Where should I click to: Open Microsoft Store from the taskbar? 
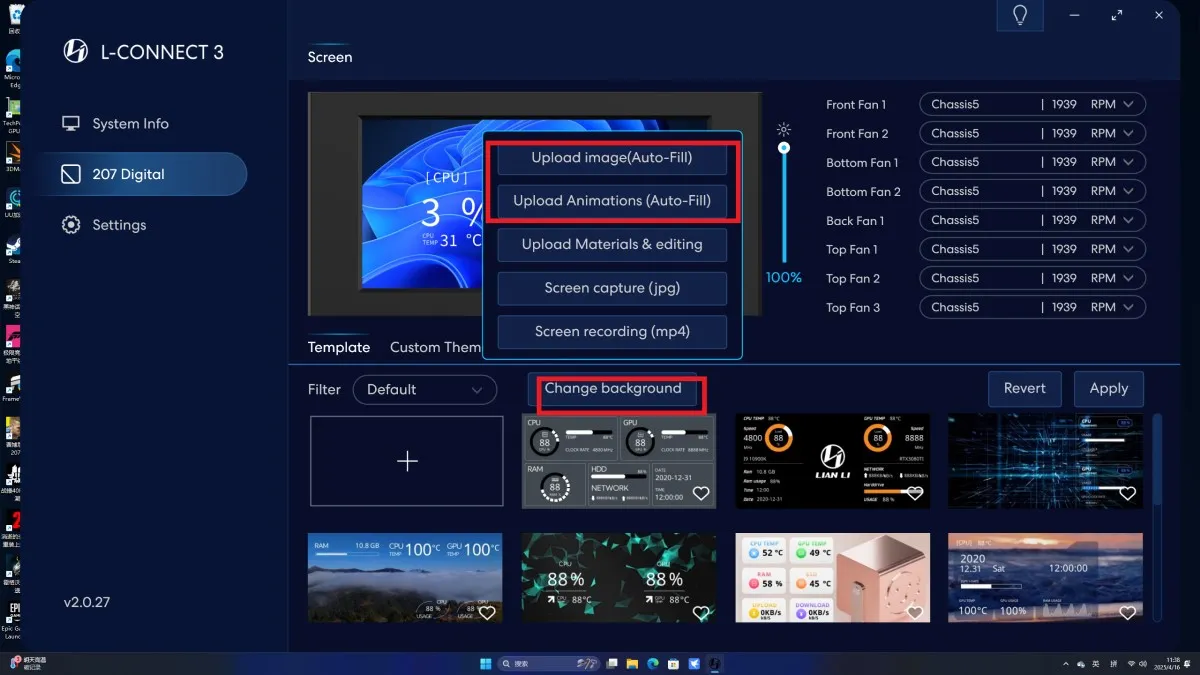click(x=673, y=663)
